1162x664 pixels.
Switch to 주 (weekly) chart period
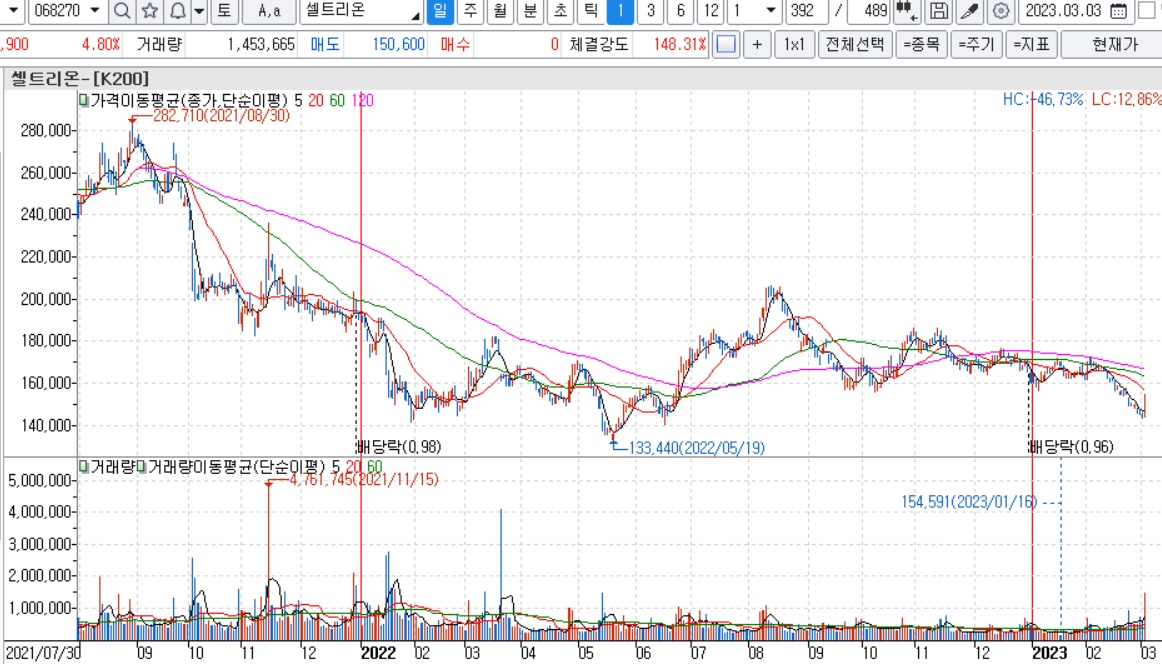coord(470,10)
